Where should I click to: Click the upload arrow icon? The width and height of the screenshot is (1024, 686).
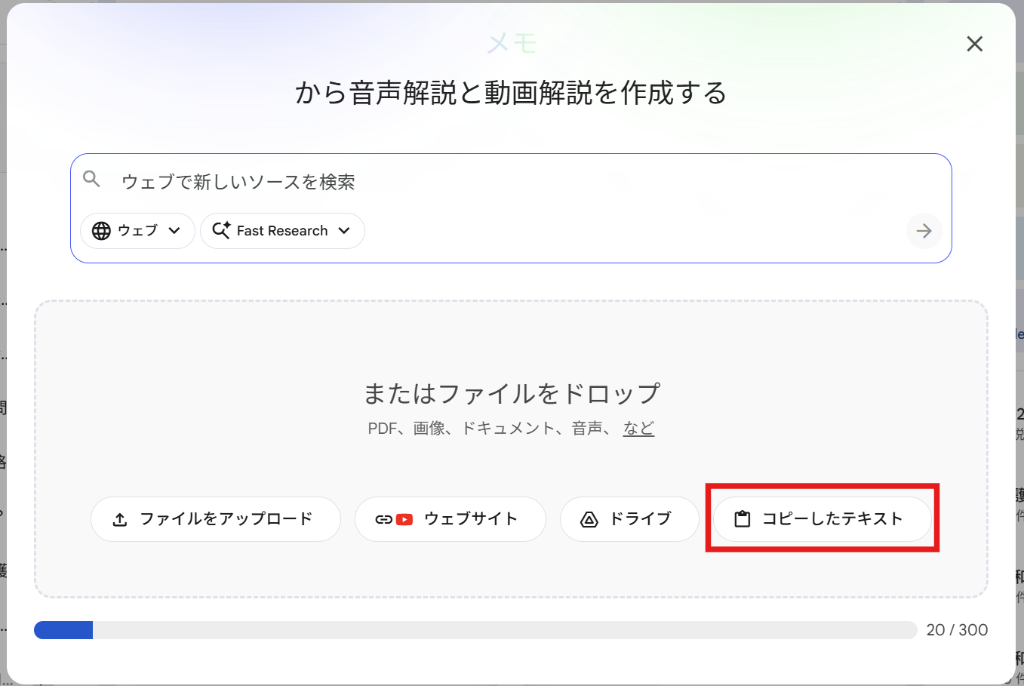coord(120,519)
